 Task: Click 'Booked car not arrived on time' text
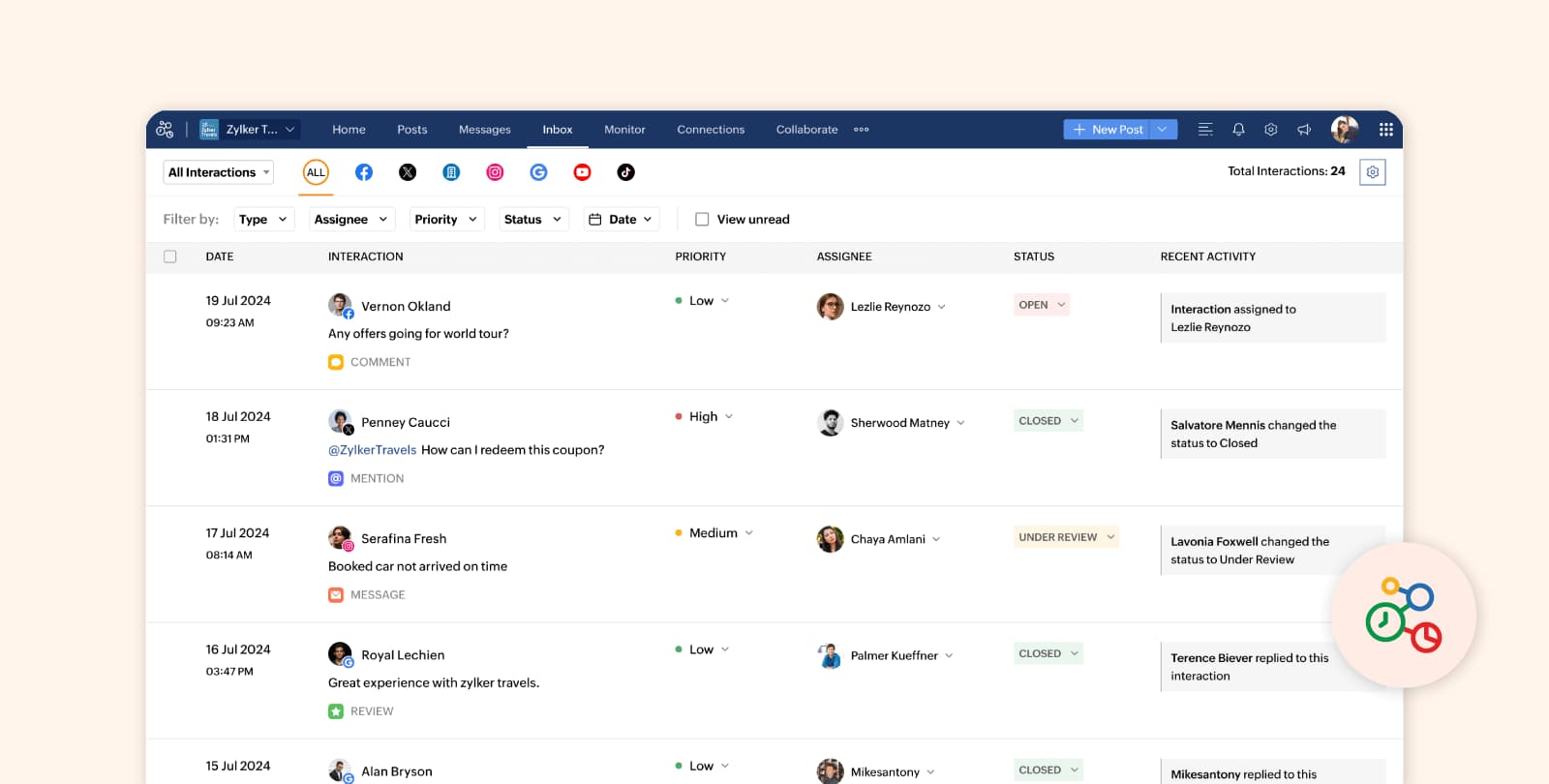click(417, 566)
